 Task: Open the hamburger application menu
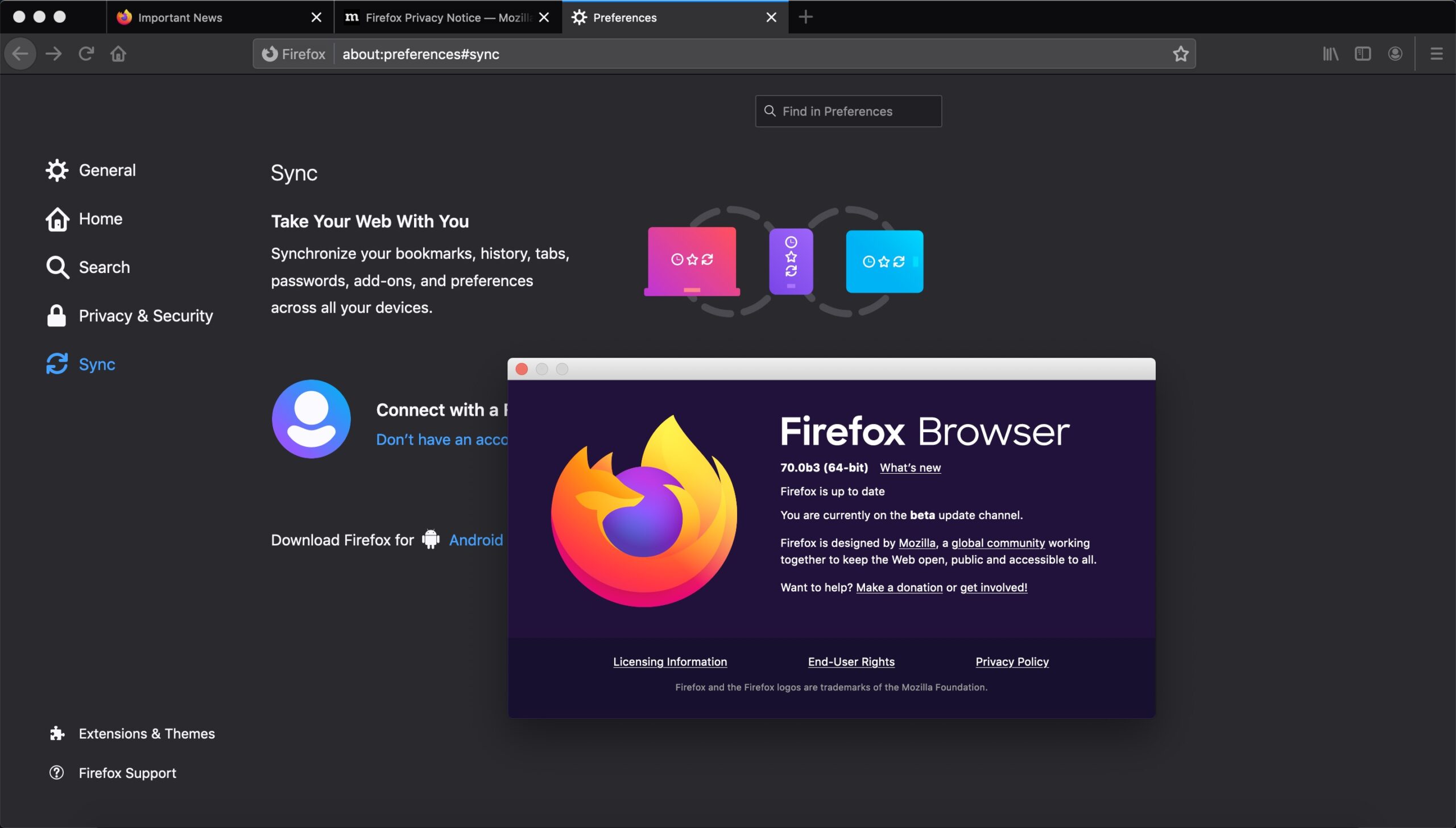coord(1436,54)
